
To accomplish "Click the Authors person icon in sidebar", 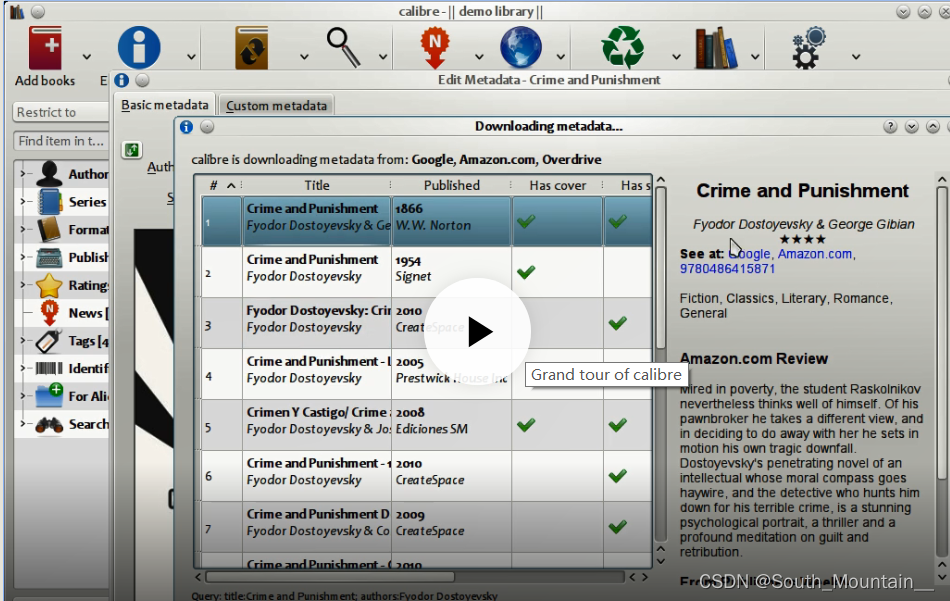I will [49, 174].
